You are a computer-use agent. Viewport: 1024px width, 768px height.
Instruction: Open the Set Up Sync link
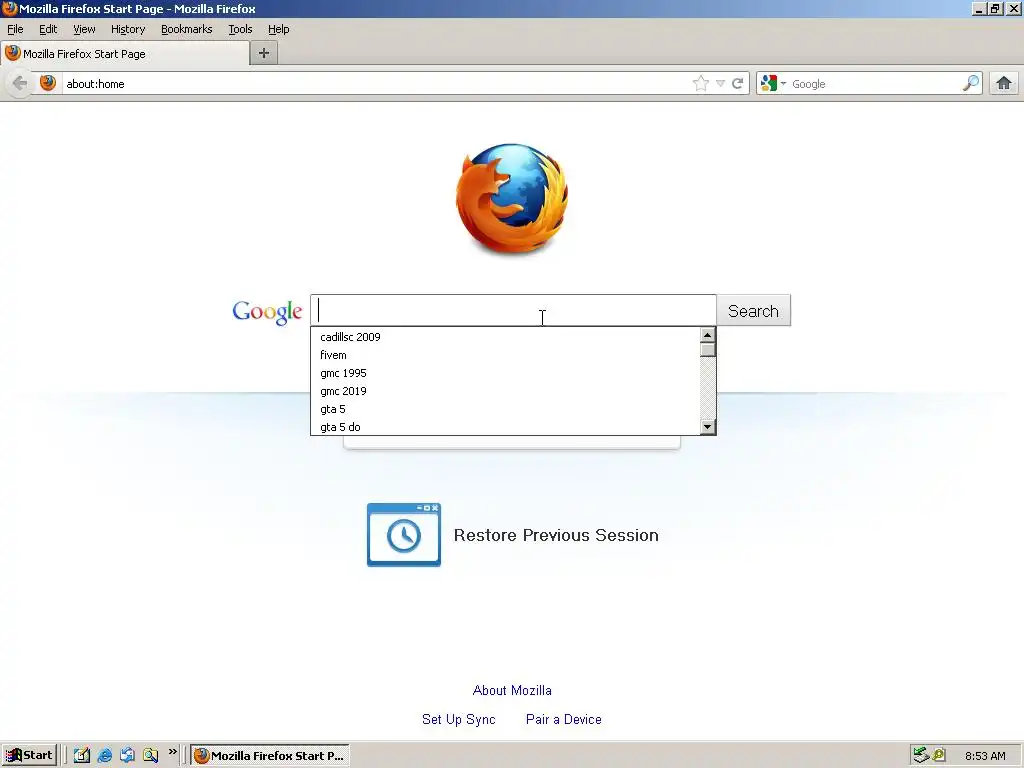point(458,719)
